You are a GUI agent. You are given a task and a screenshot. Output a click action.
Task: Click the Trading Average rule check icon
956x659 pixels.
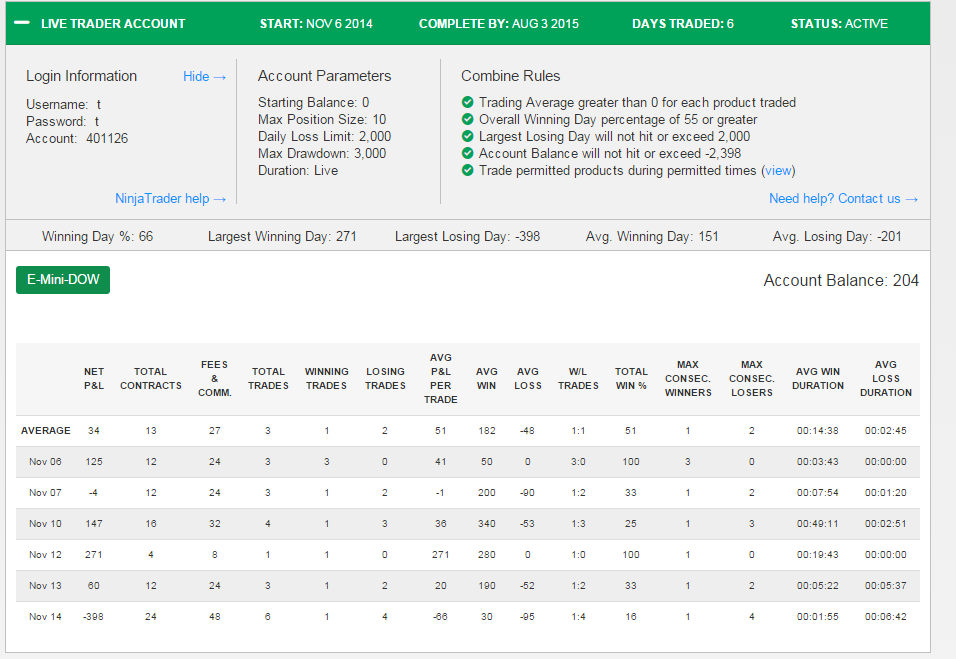click(x=468, y=102)
